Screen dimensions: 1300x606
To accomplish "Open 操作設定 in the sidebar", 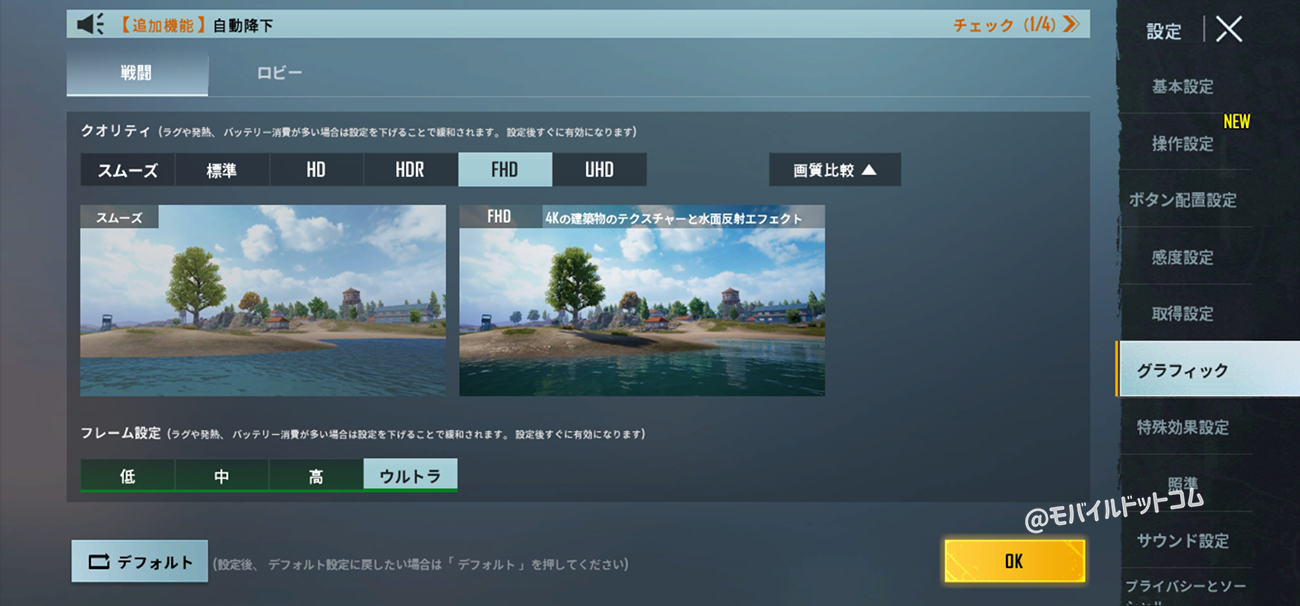I will pyautogui.click(x=1183, y=143).
